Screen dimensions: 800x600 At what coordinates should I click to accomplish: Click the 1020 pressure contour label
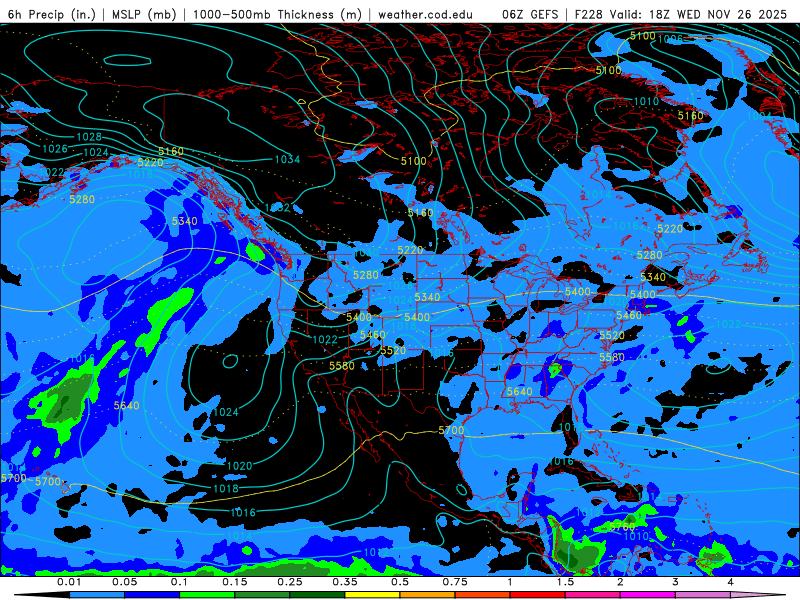point(239,466)
